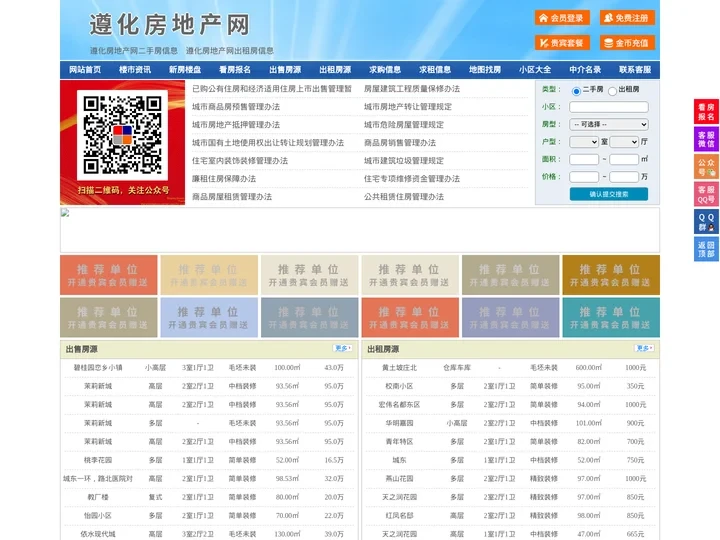Open listing 怡园小区
The width and height of the screenshot is (720, 540).
(x=98, y=516)
